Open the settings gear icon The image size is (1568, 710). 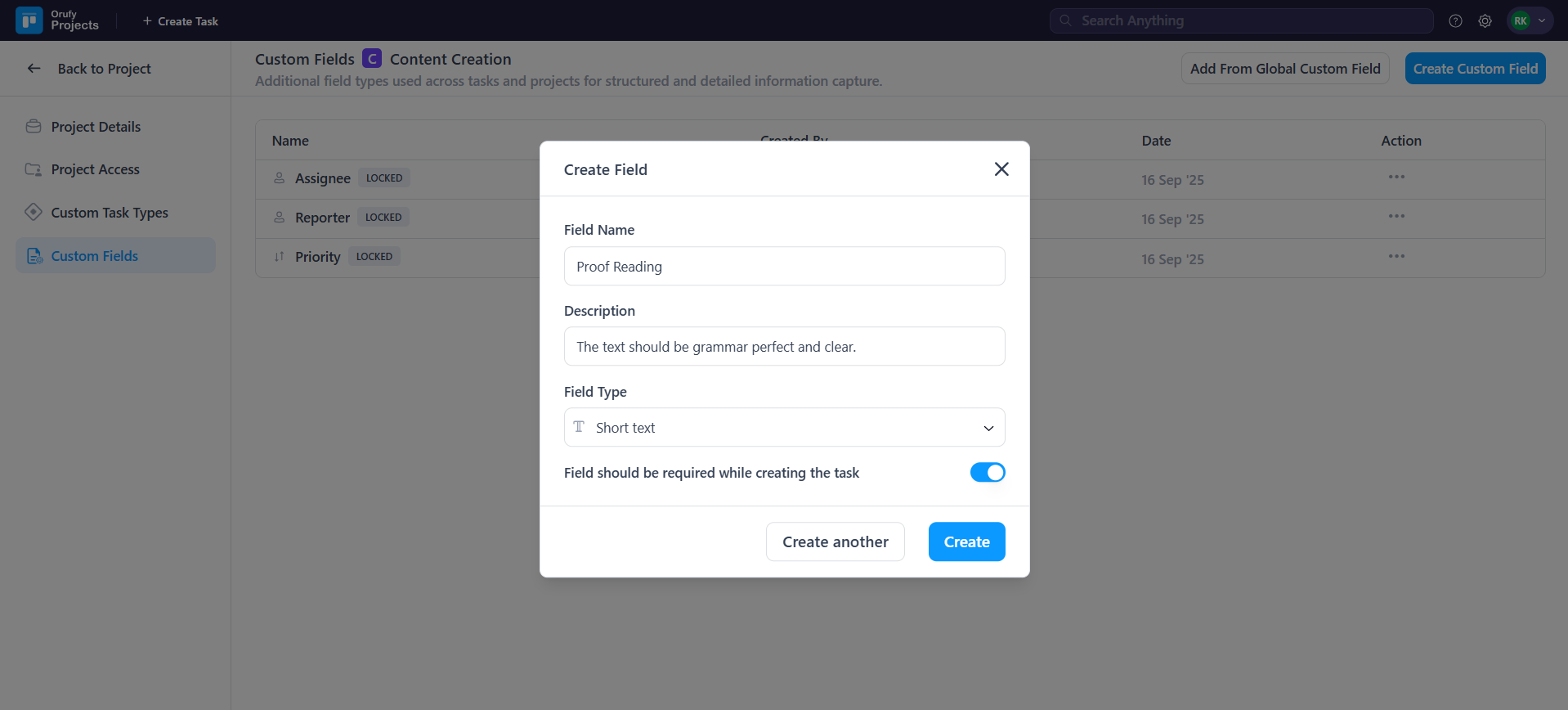(x=1485, y=21)
